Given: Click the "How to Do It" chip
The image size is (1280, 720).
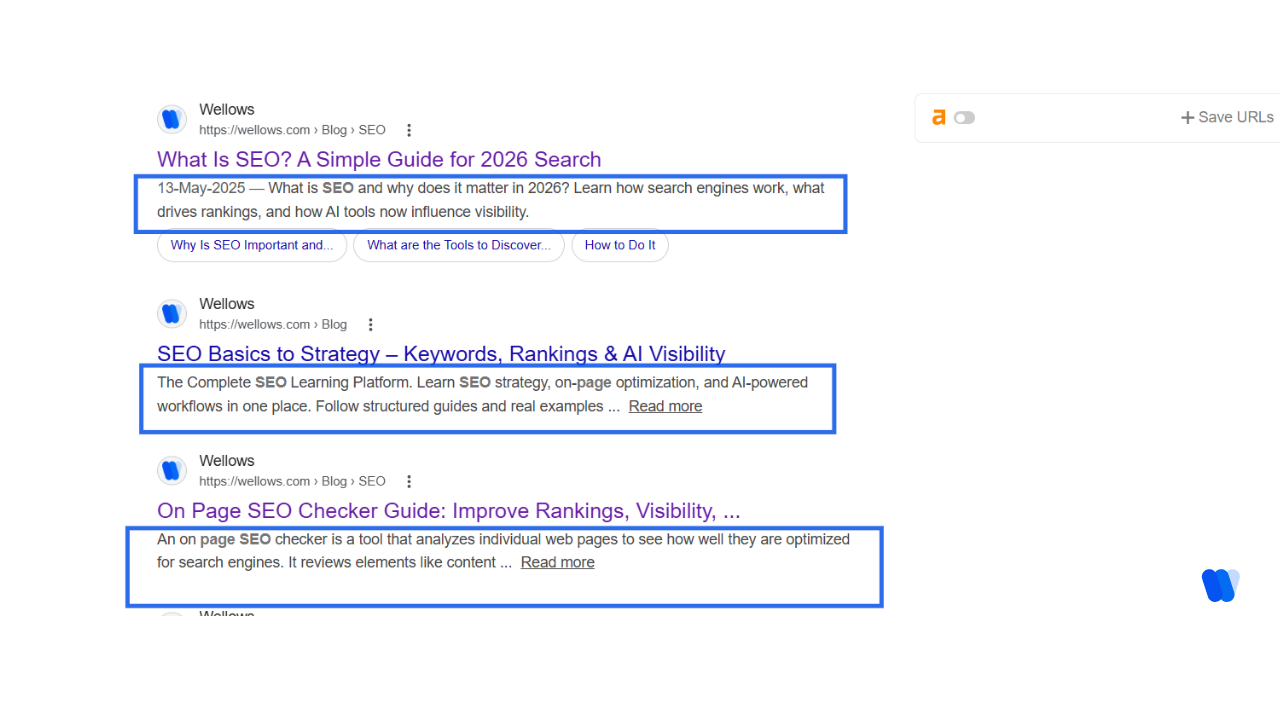Looking at the screenshot, I should (620, 245).
